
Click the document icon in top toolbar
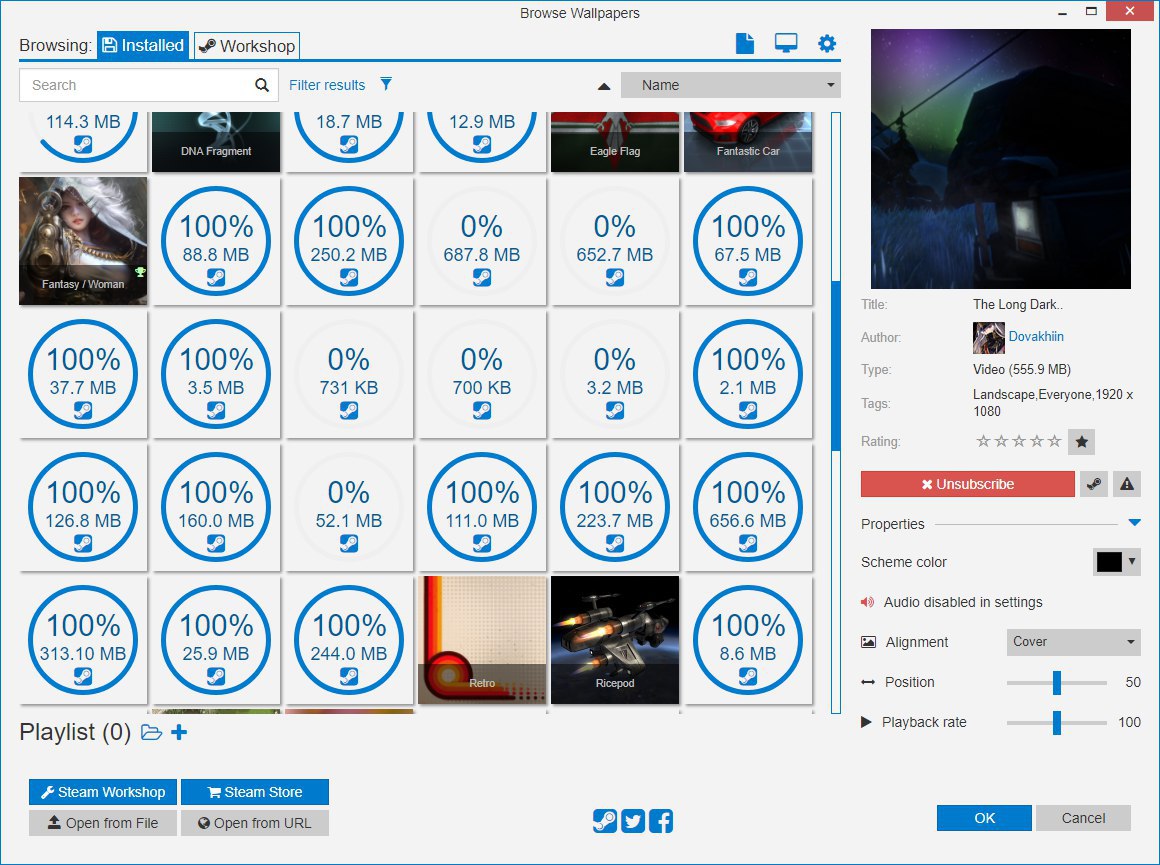(744, 44)
